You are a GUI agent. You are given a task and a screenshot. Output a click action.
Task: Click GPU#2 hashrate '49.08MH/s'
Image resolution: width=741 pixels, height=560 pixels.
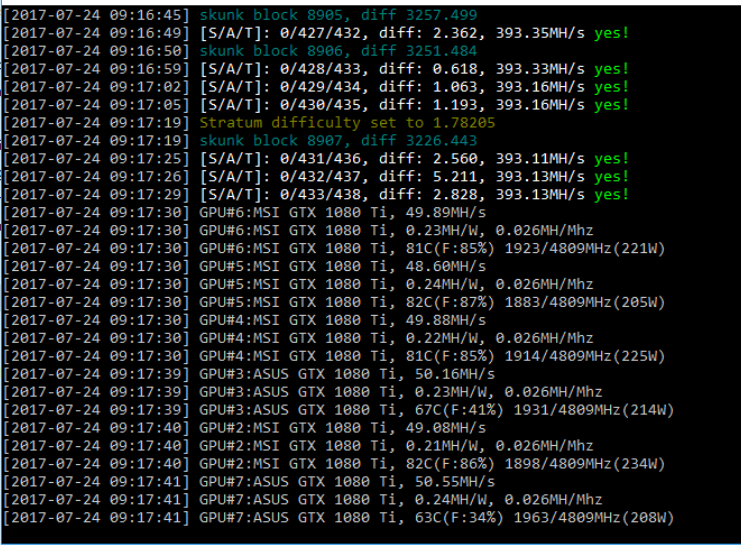click(445, 428)
